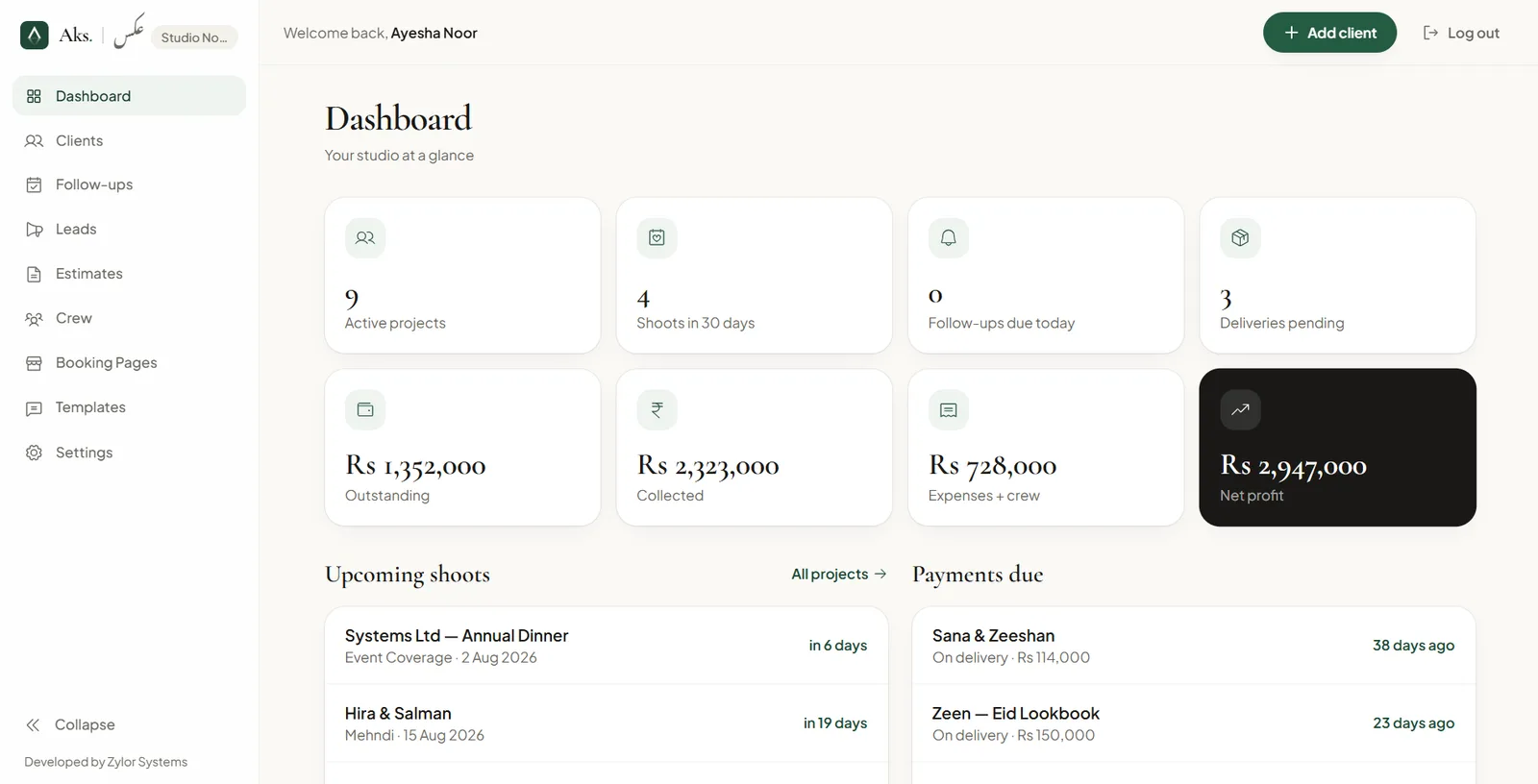
Task: Open Sana & Zeeshan payment due row
Action: pyautogui.click(x=1194, y=646)
